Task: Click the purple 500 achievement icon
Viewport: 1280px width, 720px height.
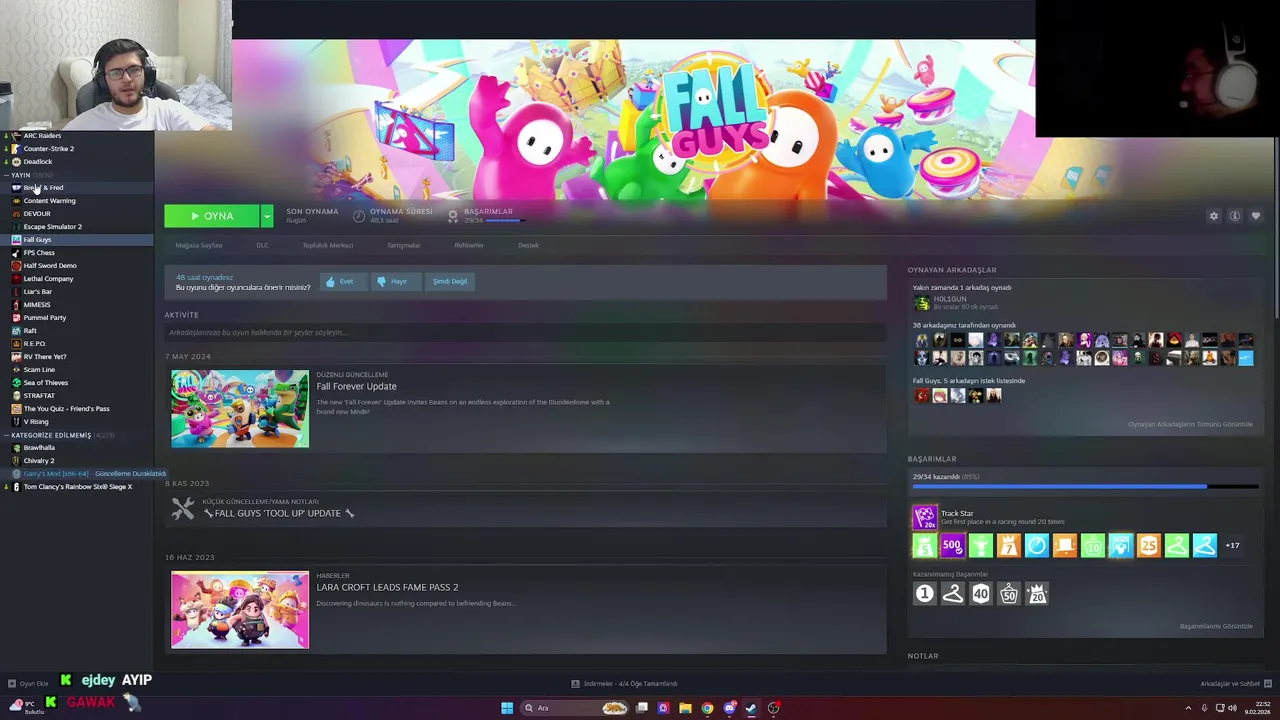Action: click(x=952, y=545)
